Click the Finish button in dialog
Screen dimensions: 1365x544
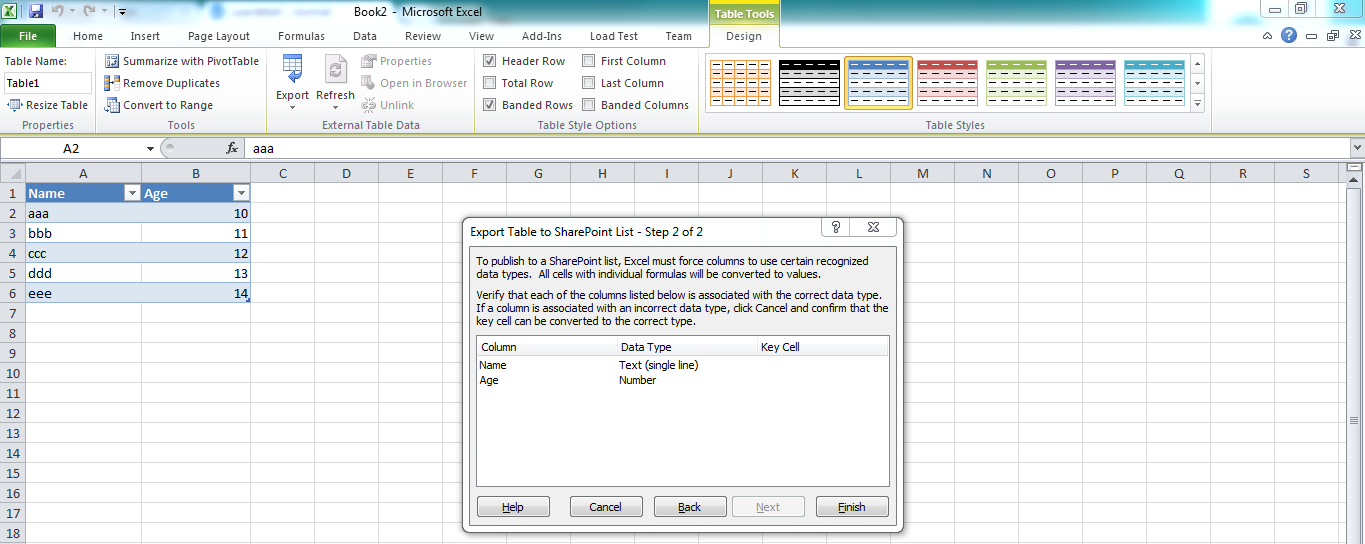coord(852,507)
